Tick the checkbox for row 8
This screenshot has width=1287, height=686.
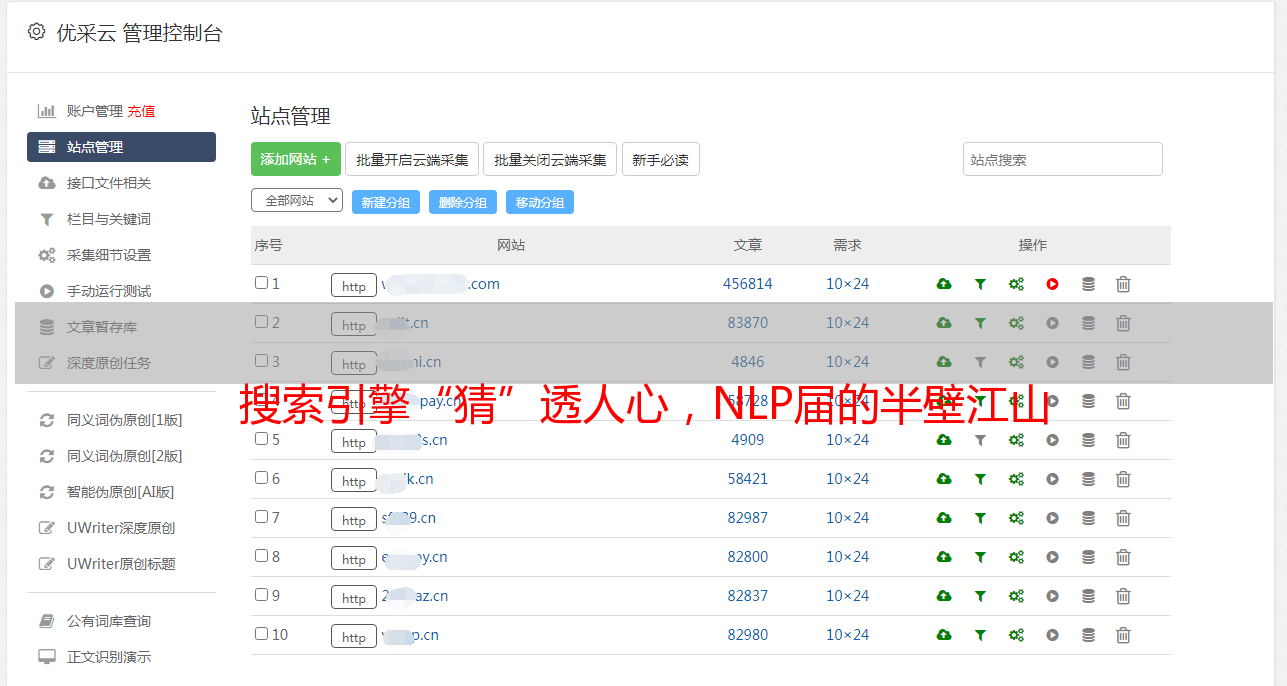[261, 556]
